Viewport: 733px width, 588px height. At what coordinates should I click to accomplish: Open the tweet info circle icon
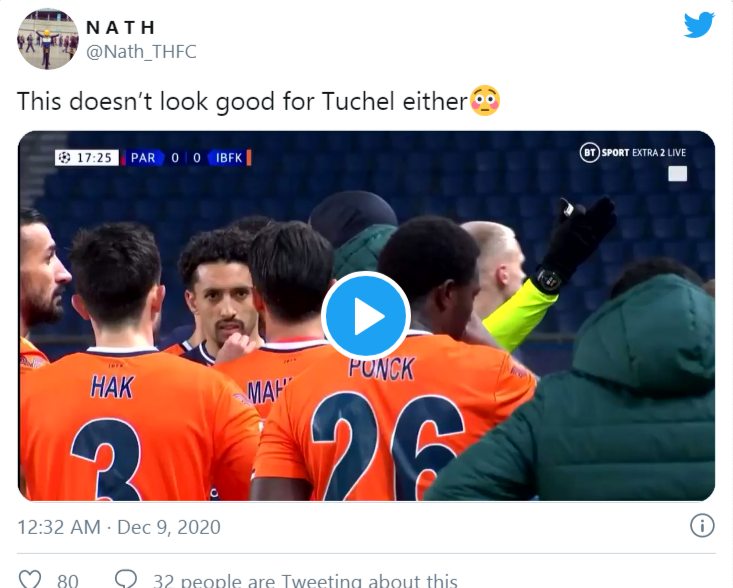pyautogui.click(x=702, y=526)
